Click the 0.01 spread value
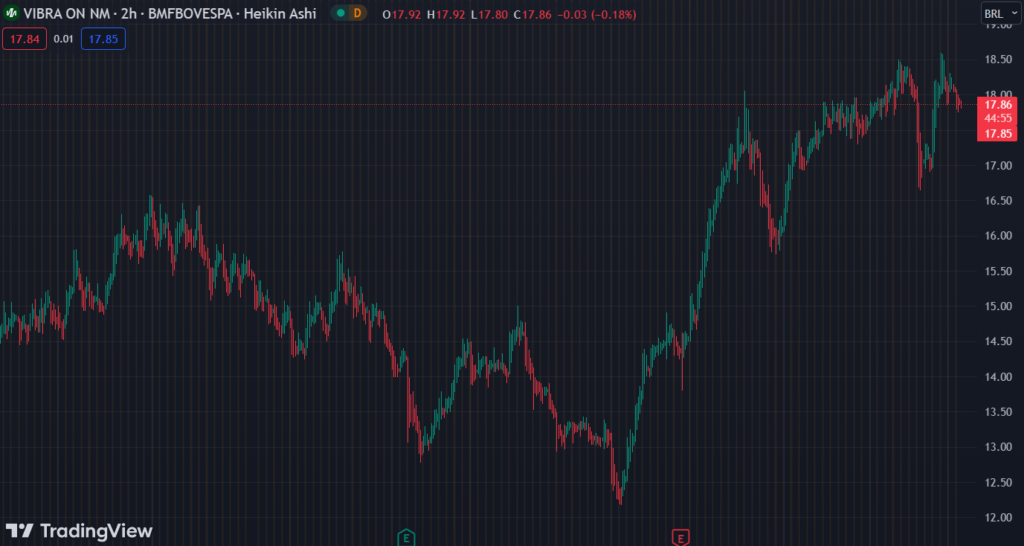 tap(63, 39)
